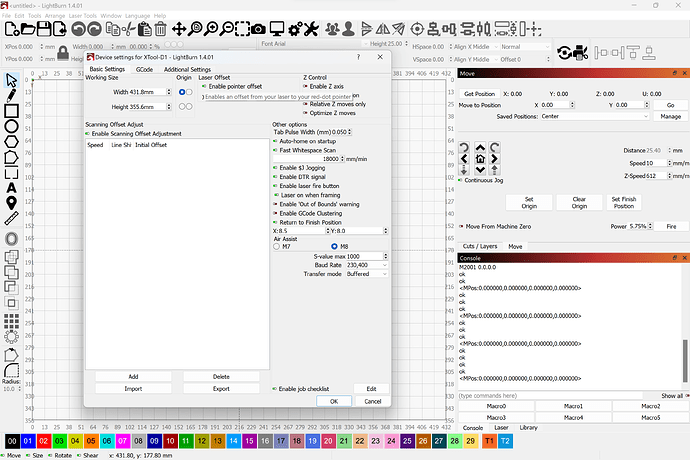Click the Redo arrow icon

(x=94, y=29)
